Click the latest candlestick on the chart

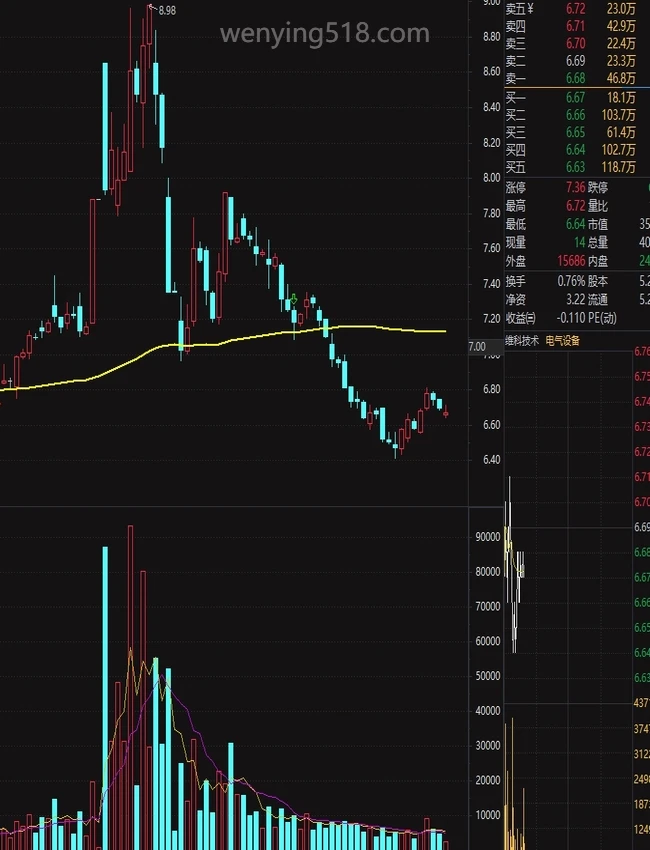[445, 411]
